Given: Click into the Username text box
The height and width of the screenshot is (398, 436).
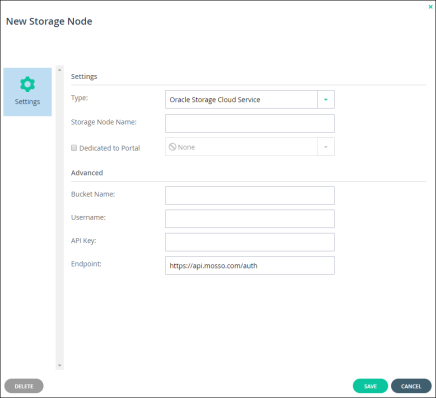Looking at the screenshot, I should [250, 219].
